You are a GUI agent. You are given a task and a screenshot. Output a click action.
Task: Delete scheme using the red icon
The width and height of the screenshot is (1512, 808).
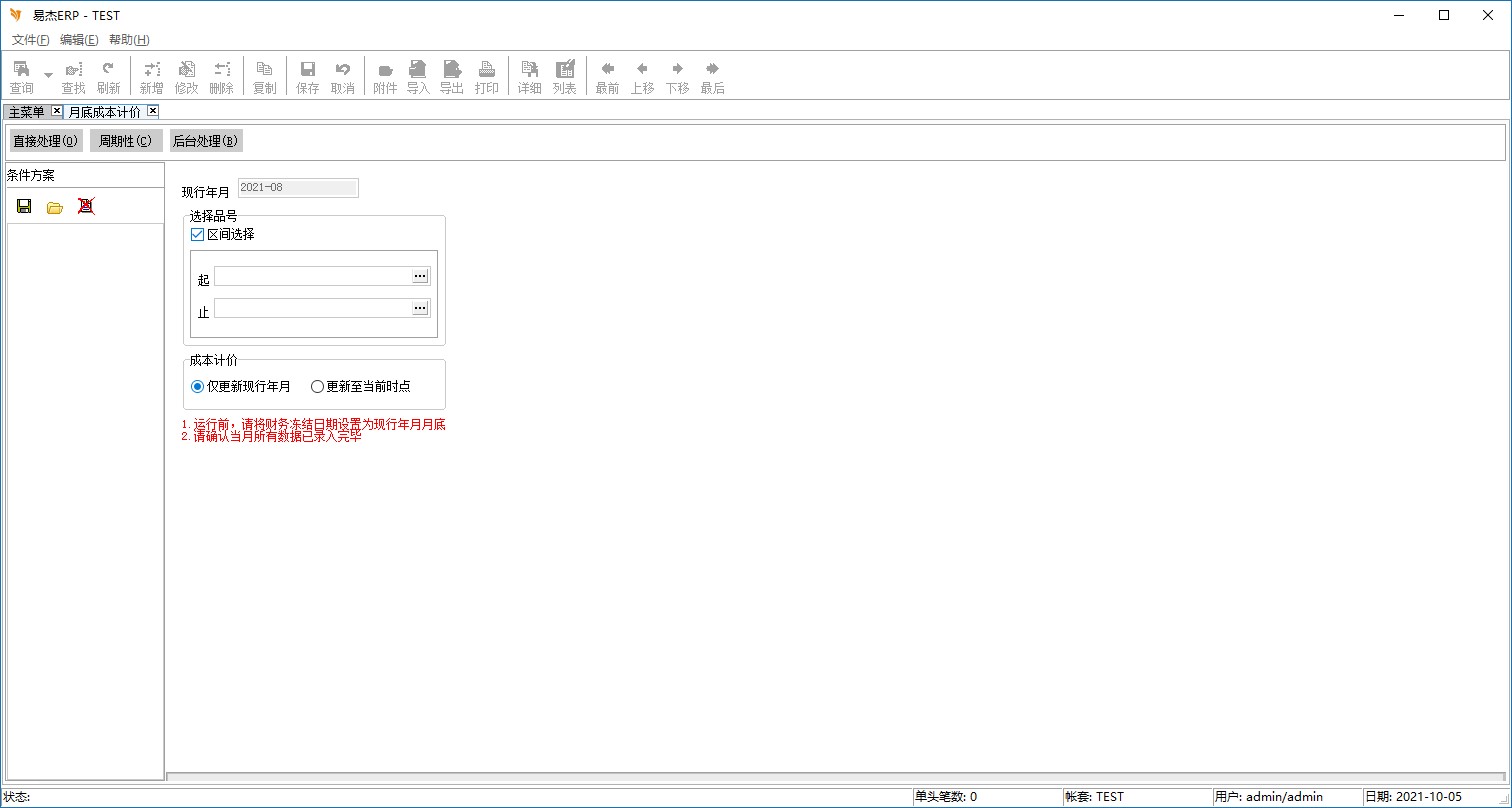point(86,207)
